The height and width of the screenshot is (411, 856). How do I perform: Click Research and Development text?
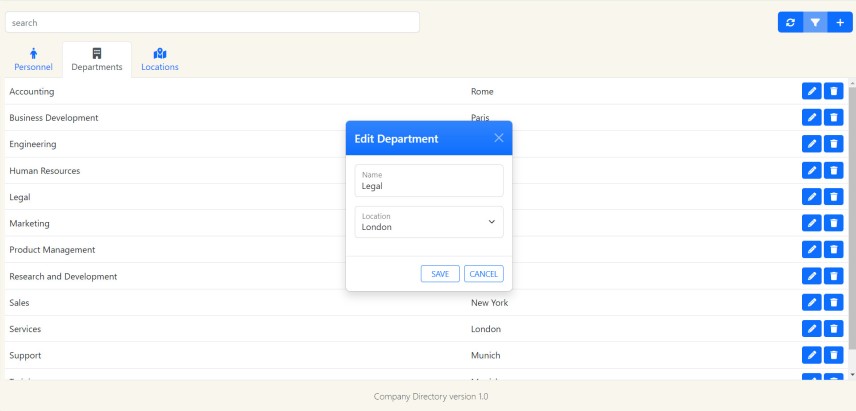click(x=63, y=277)
